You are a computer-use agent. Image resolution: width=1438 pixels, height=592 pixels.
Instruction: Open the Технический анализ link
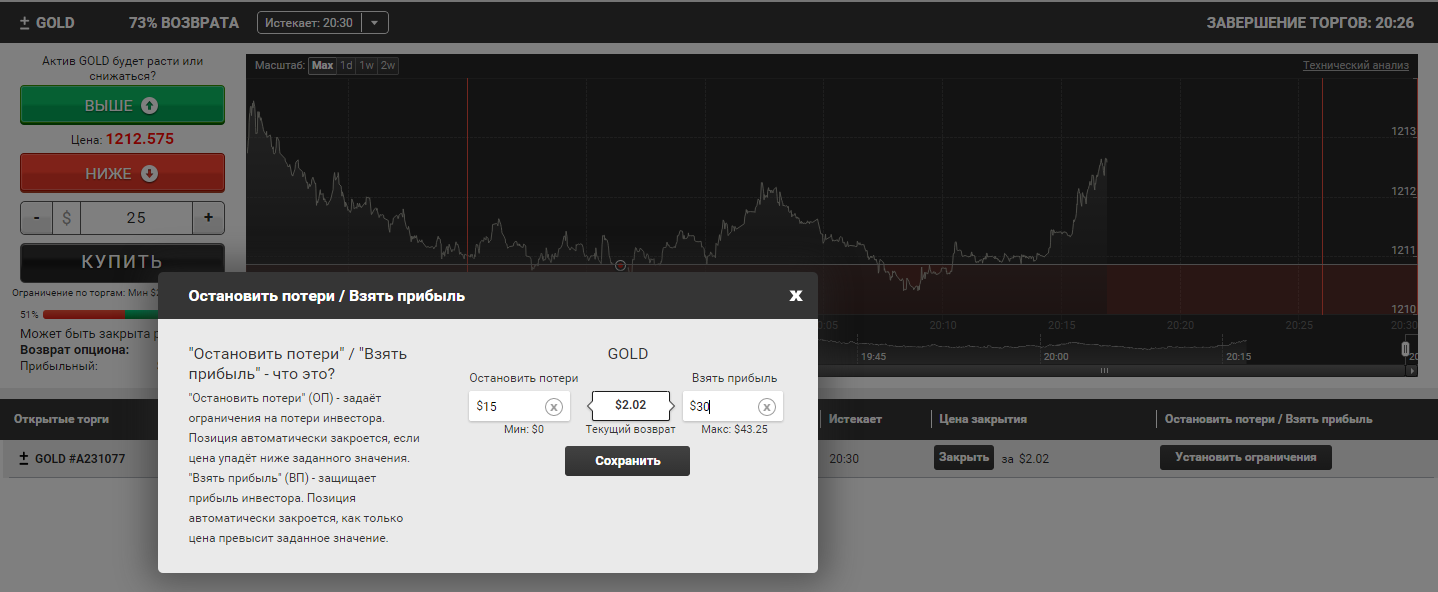pyautogui.click(x=1355, y=65)
